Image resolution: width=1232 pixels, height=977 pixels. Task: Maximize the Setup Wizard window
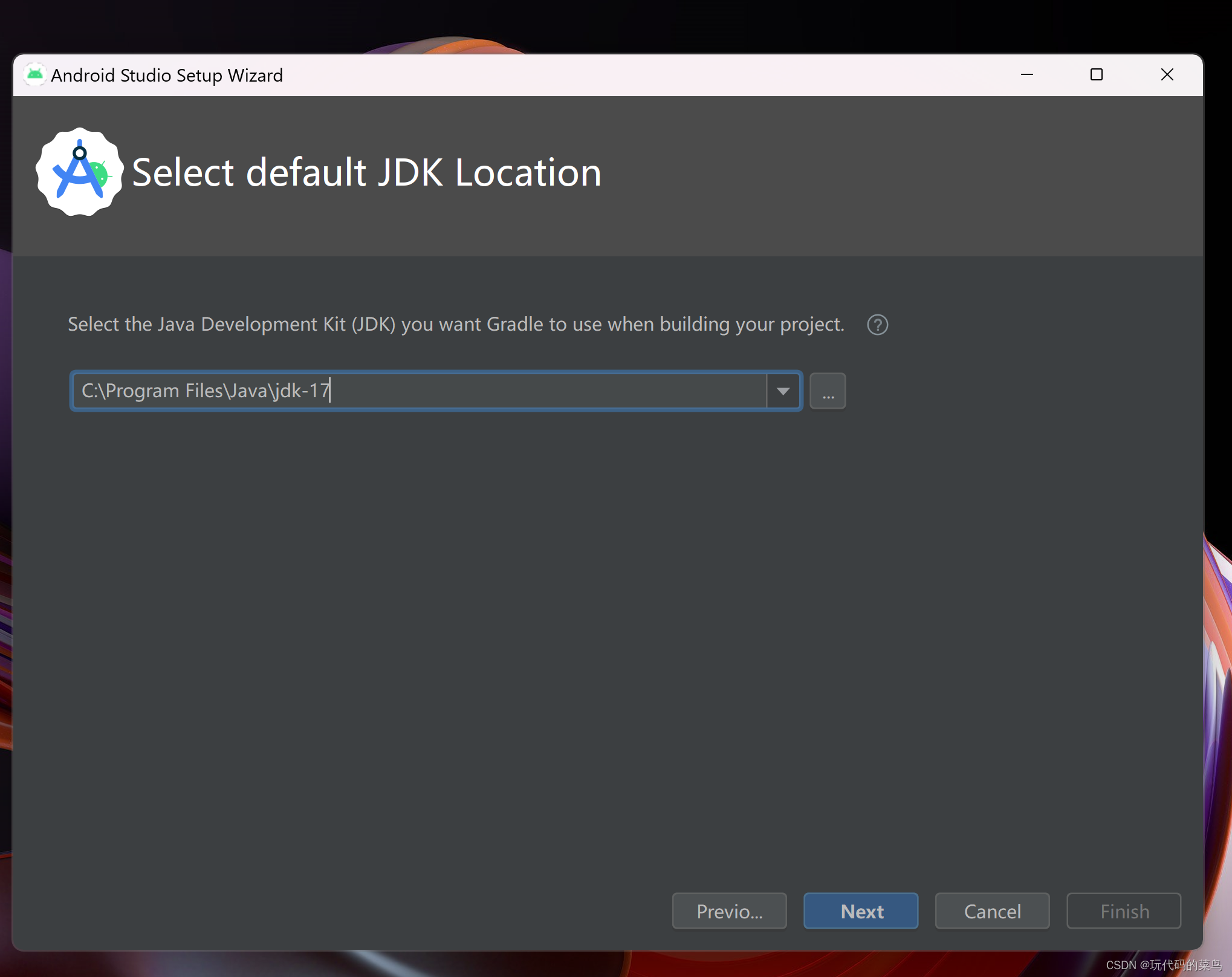[1097, 74]
